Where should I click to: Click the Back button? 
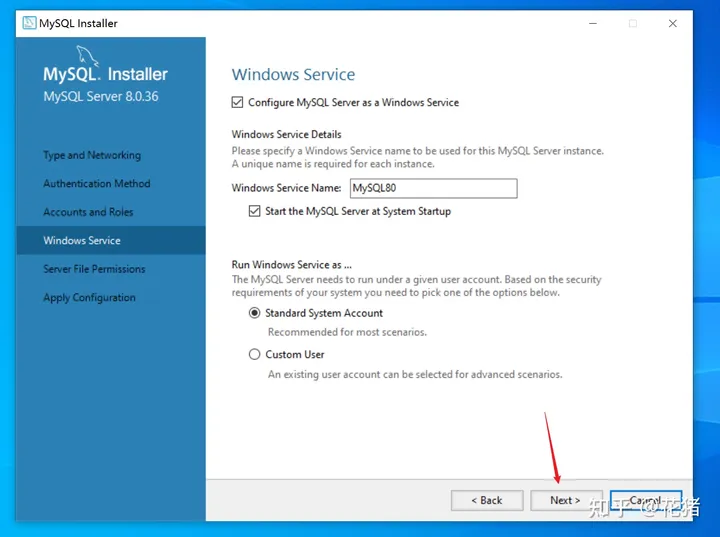click(487, 500)
